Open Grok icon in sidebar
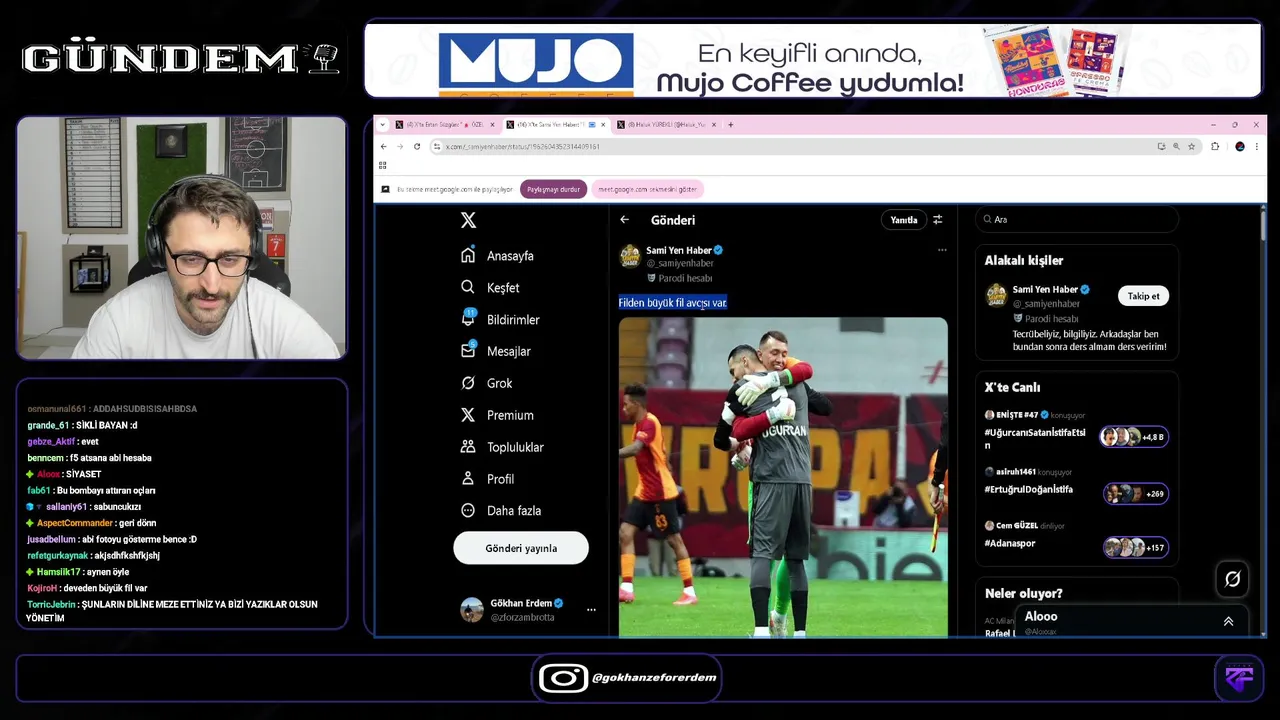The height and width of the screenshot is (720, 1280). coord(468,383)
